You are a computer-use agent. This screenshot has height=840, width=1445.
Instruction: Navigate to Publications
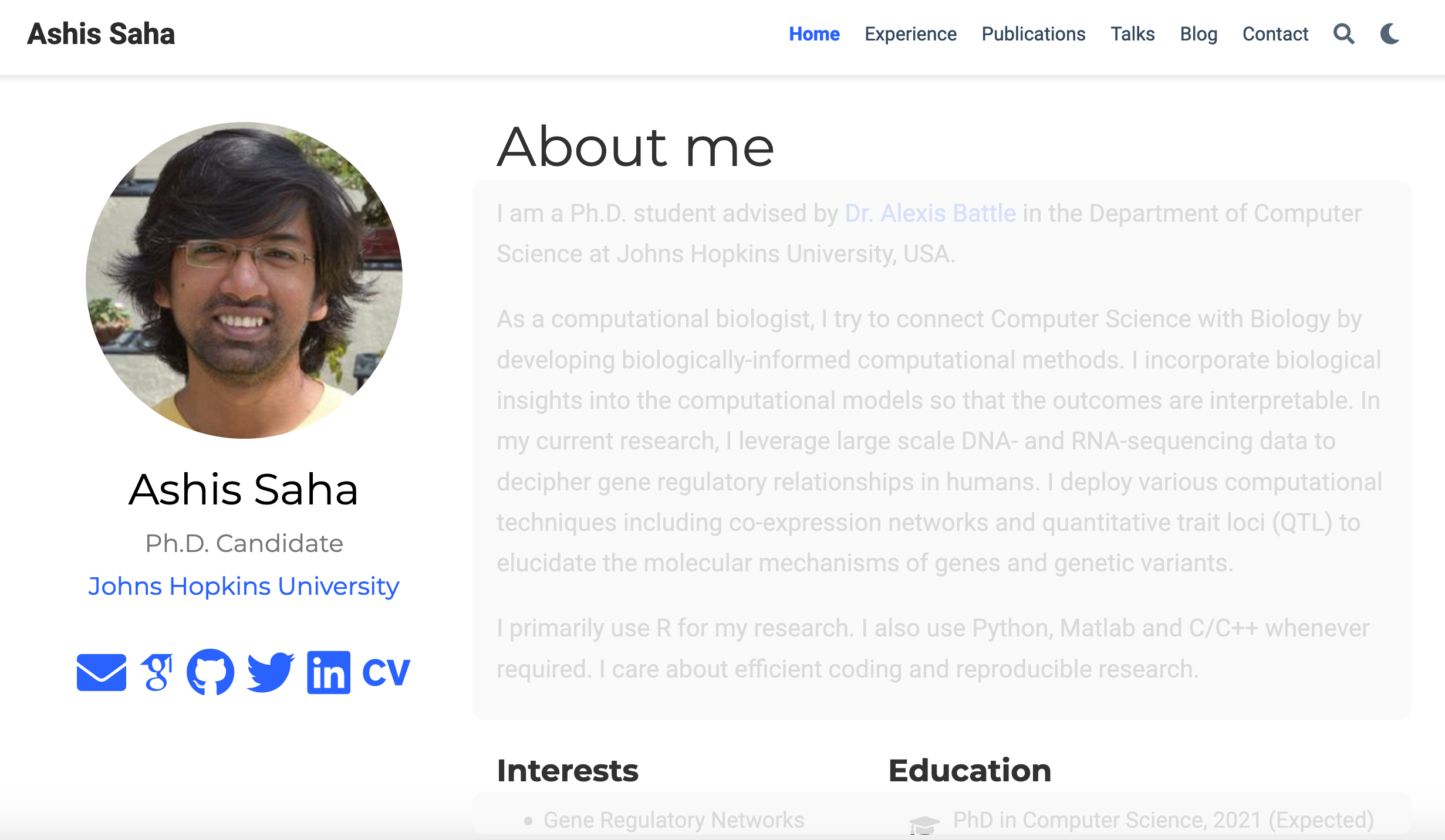(x=1033, y=34)
